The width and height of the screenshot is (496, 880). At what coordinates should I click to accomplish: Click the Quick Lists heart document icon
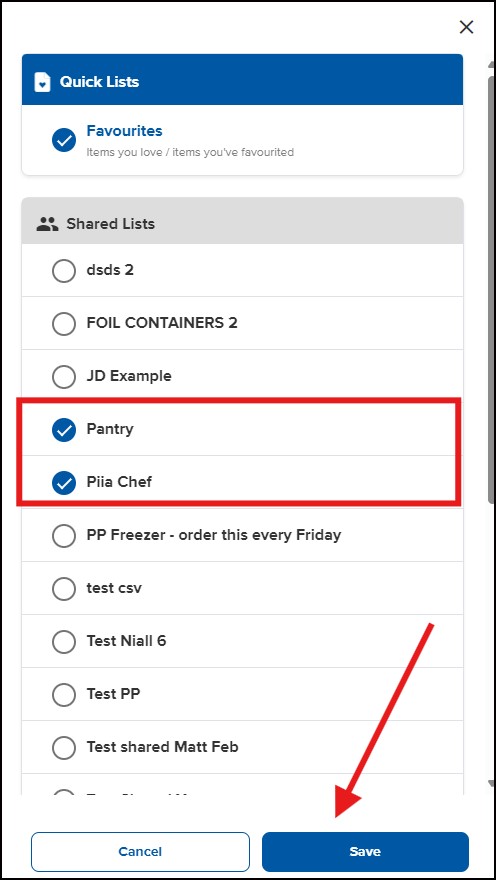point(43,82)
